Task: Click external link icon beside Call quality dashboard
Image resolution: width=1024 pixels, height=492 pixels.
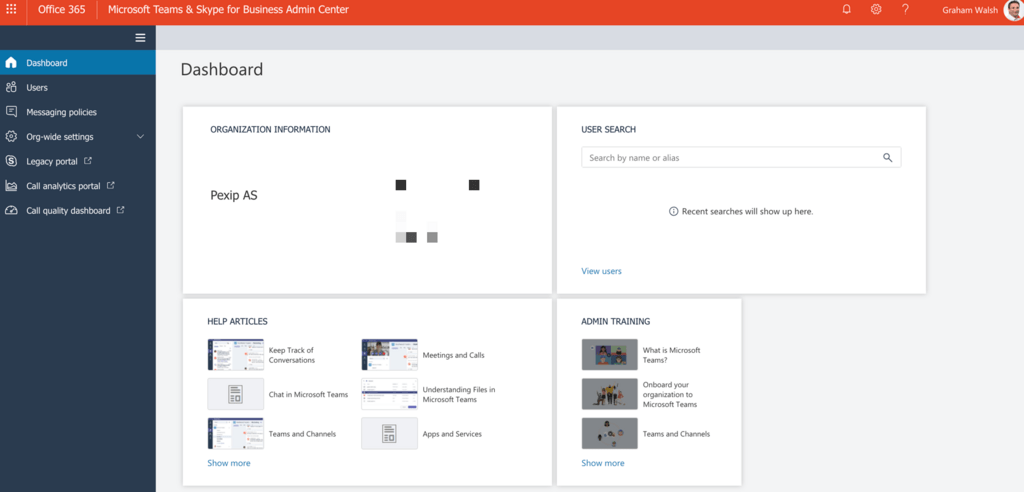Action: [121, 210]
